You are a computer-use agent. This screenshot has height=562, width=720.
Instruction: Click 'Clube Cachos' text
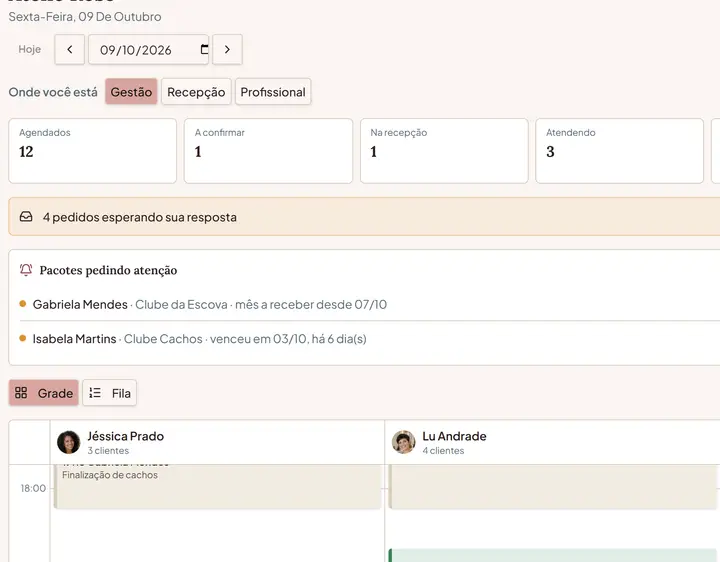[163, 339]
